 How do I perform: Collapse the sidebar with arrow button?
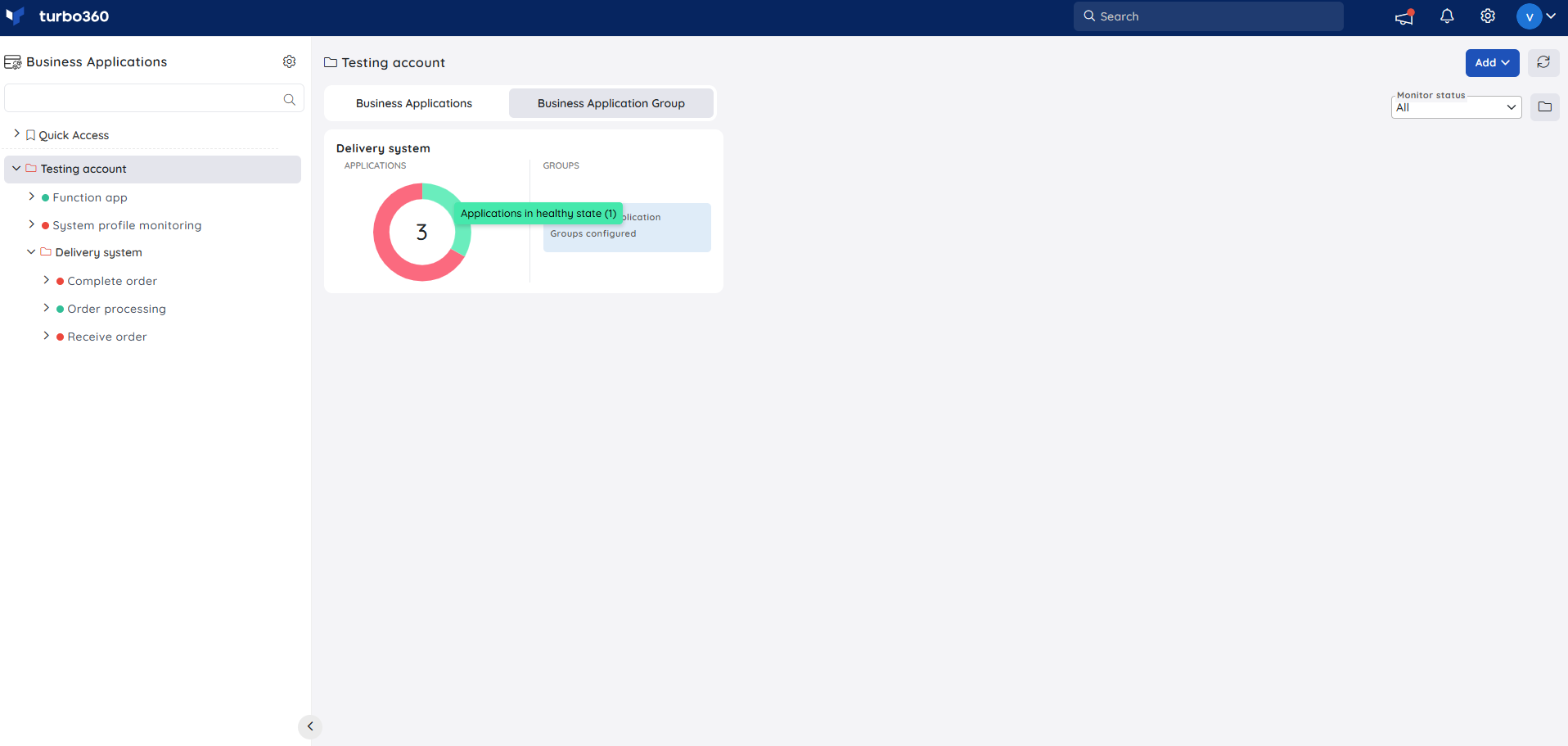click(x=310, y=726)
